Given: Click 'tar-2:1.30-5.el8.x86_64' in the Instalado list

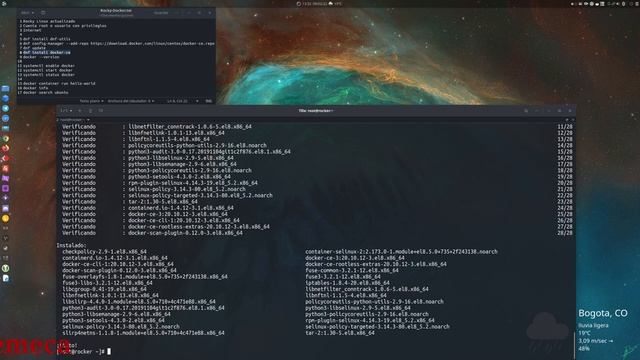Looking at the screenshot, I should click(340, 333).
